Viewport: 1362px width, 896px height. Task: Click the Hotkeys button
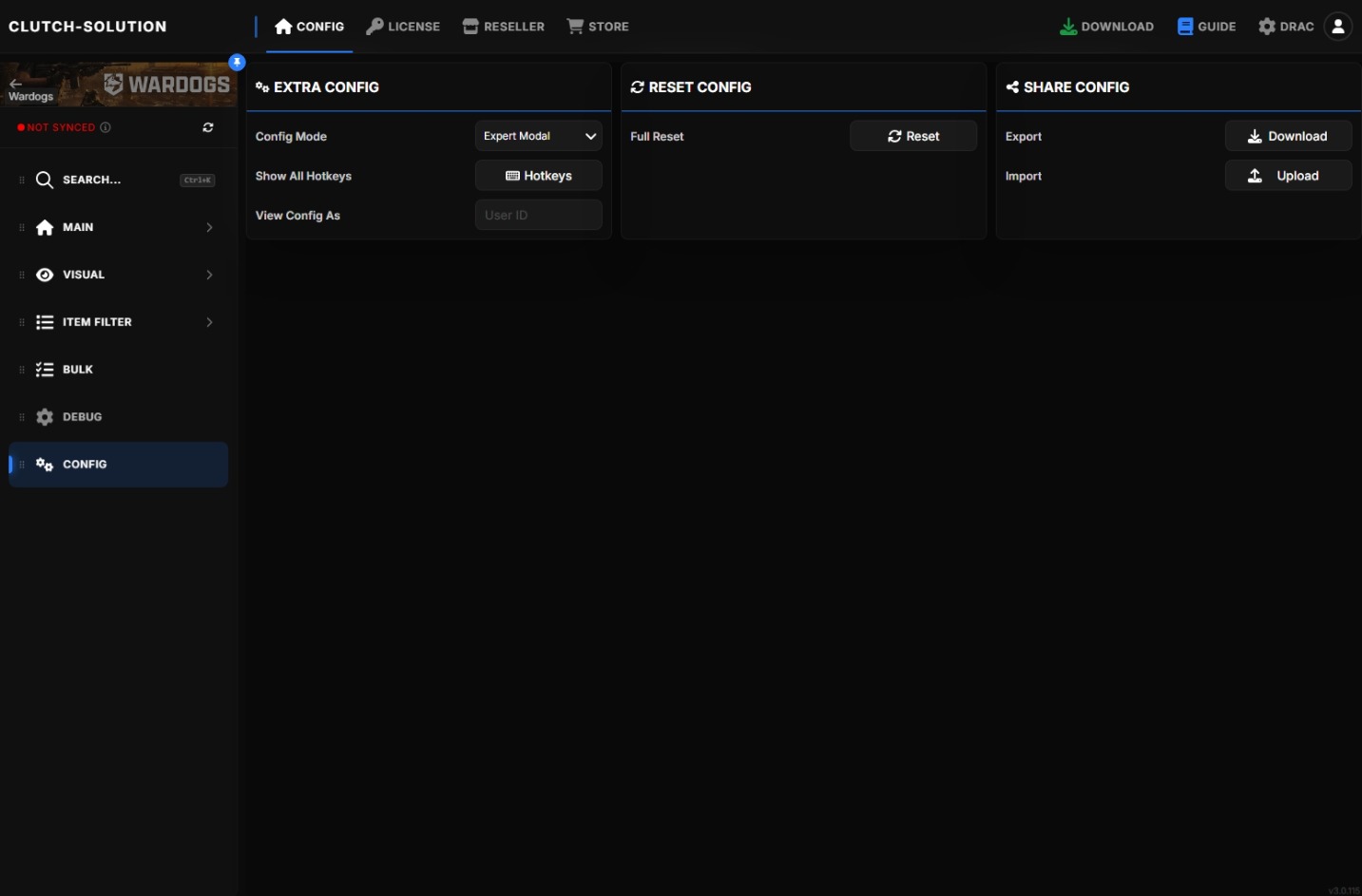coord(539,176)
